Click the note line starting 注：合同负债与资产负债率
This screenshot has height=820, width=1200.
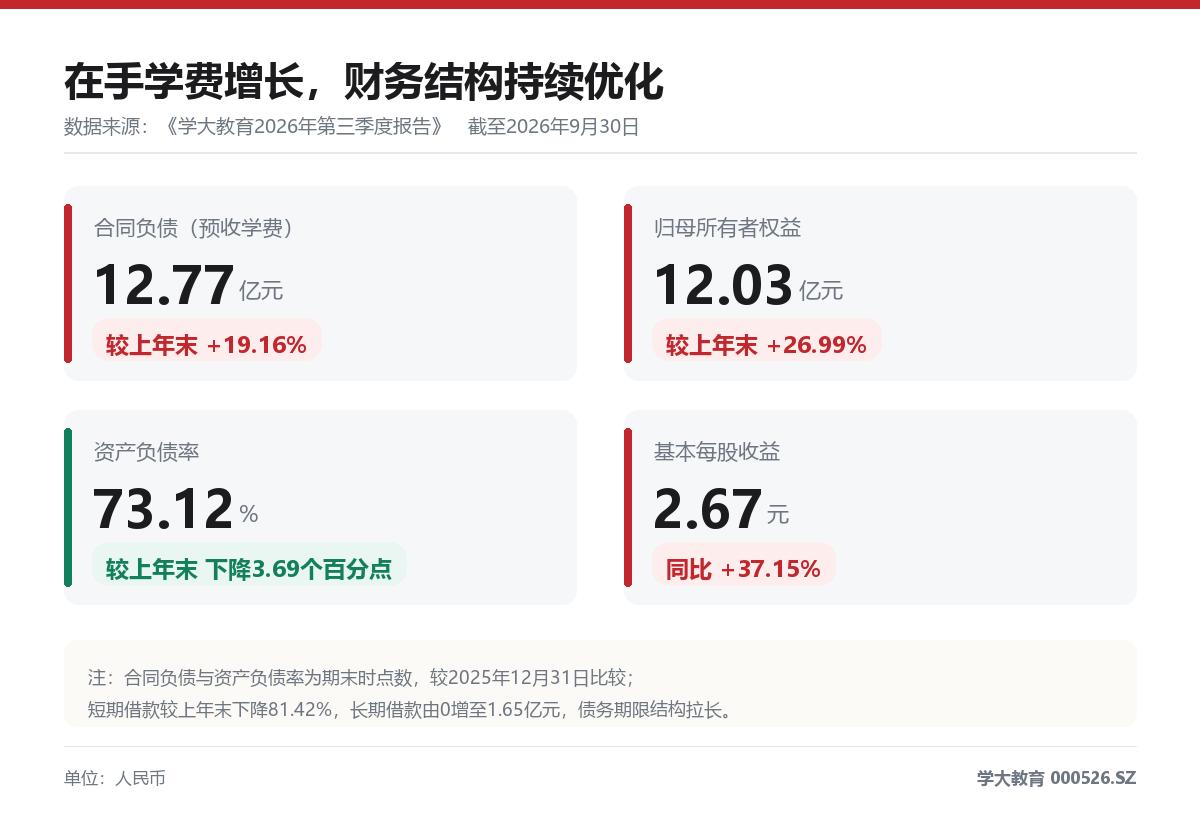click(x=361, y=678)
